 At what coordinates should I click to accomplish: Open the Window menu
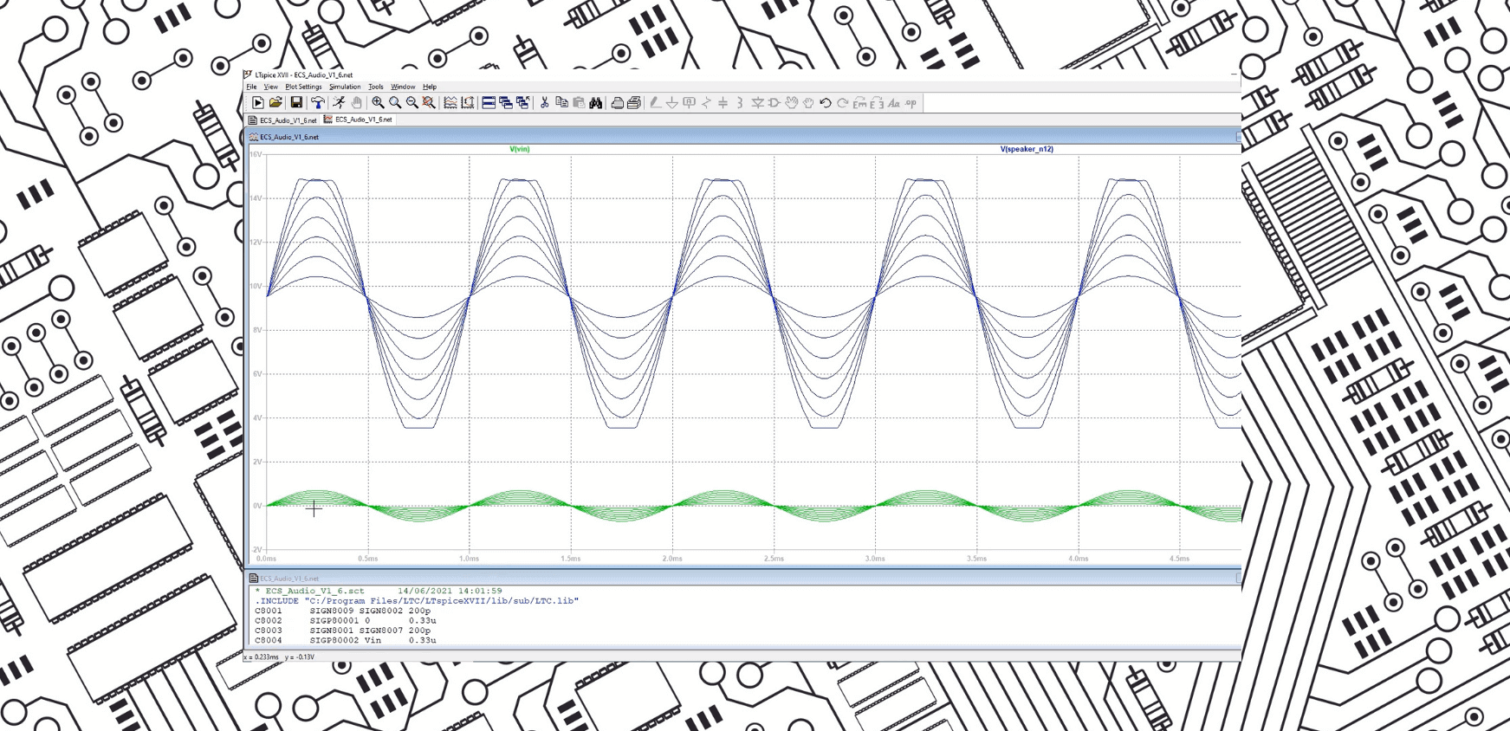[x=403, y=87]
